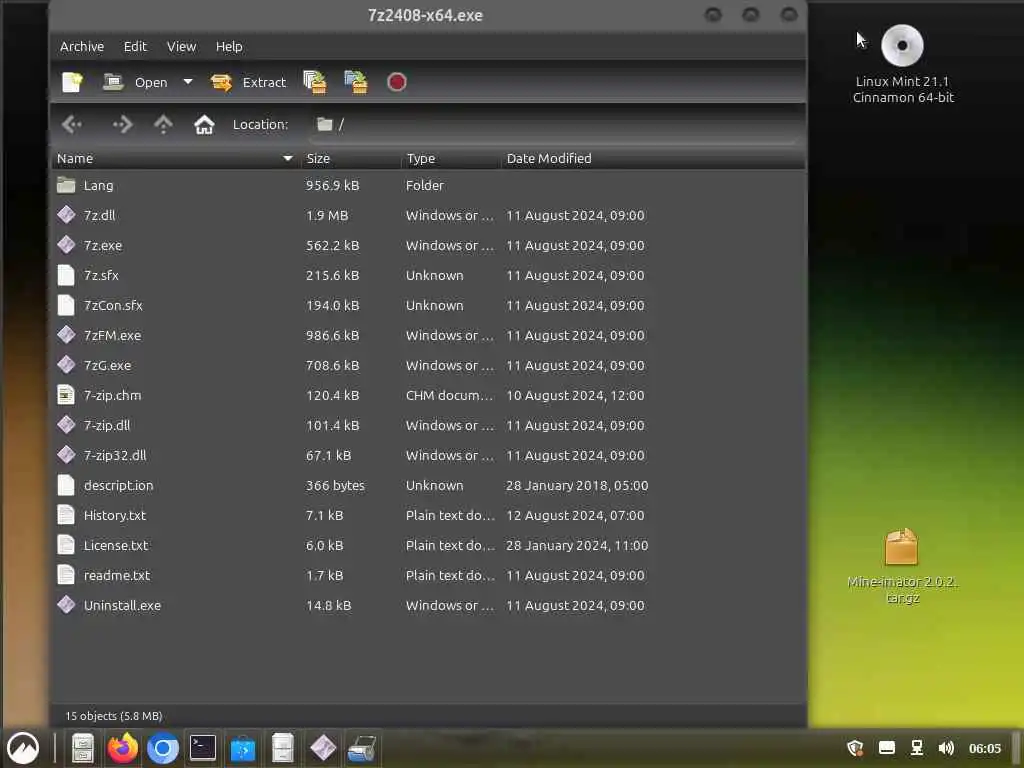Screen dimensions: 1024x768
Task: Select the 7-zip.chm file icon
Action: 66,395
